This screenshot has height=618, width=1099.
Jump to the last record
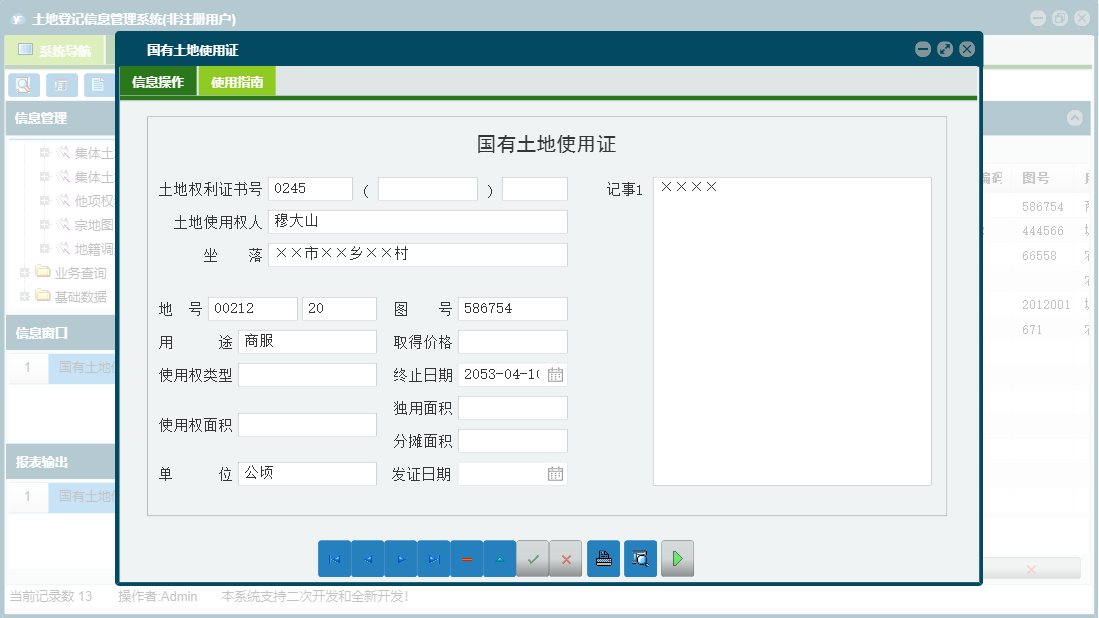pos(434,558)
